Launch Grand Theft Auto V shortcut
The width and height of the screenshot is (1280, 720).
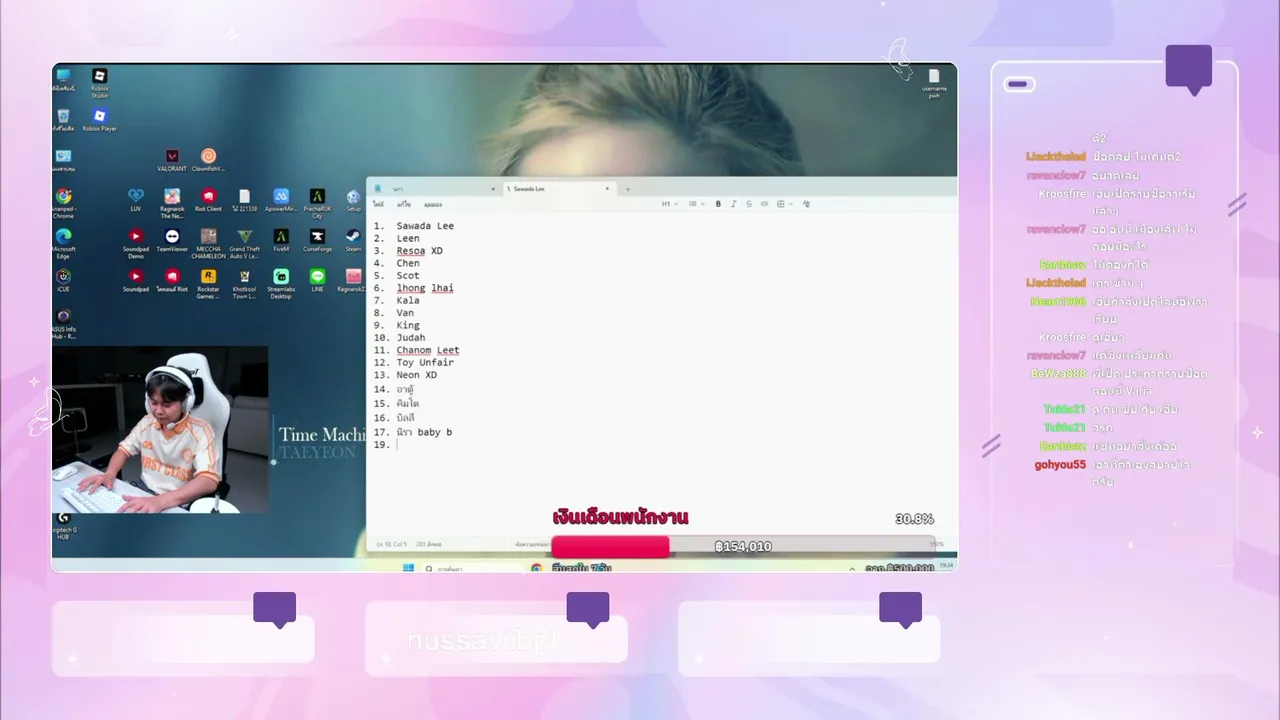tap(245, 243)
